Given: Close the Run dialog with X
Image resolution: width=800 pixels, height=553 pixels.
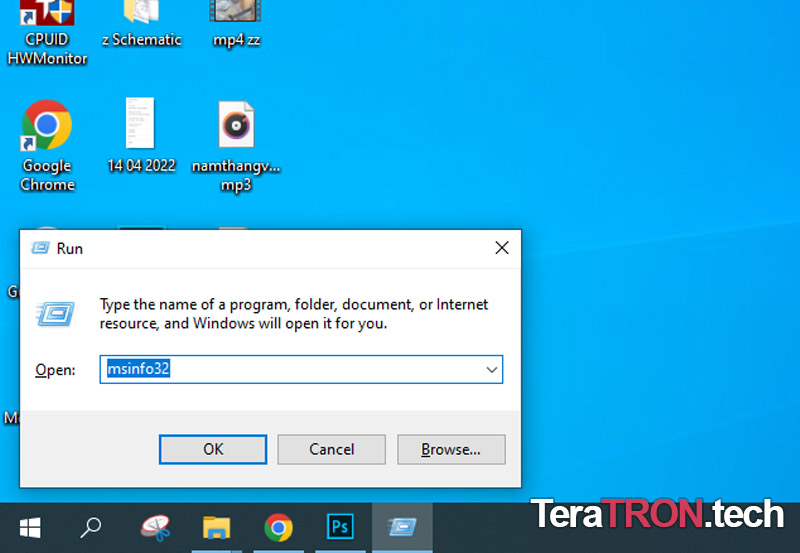Looking at the screenshot, I should [502, 248].
